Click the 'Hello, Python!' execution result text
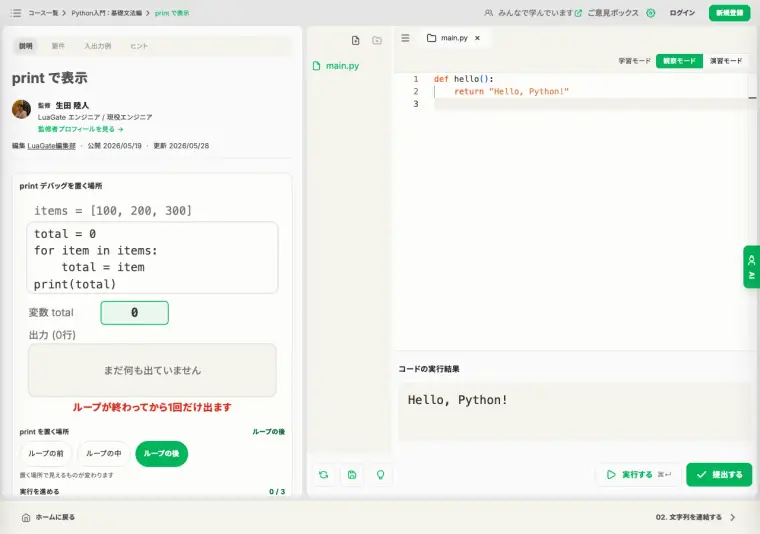The width and height of the screenshot is (760, 534). tap(458, 400)
